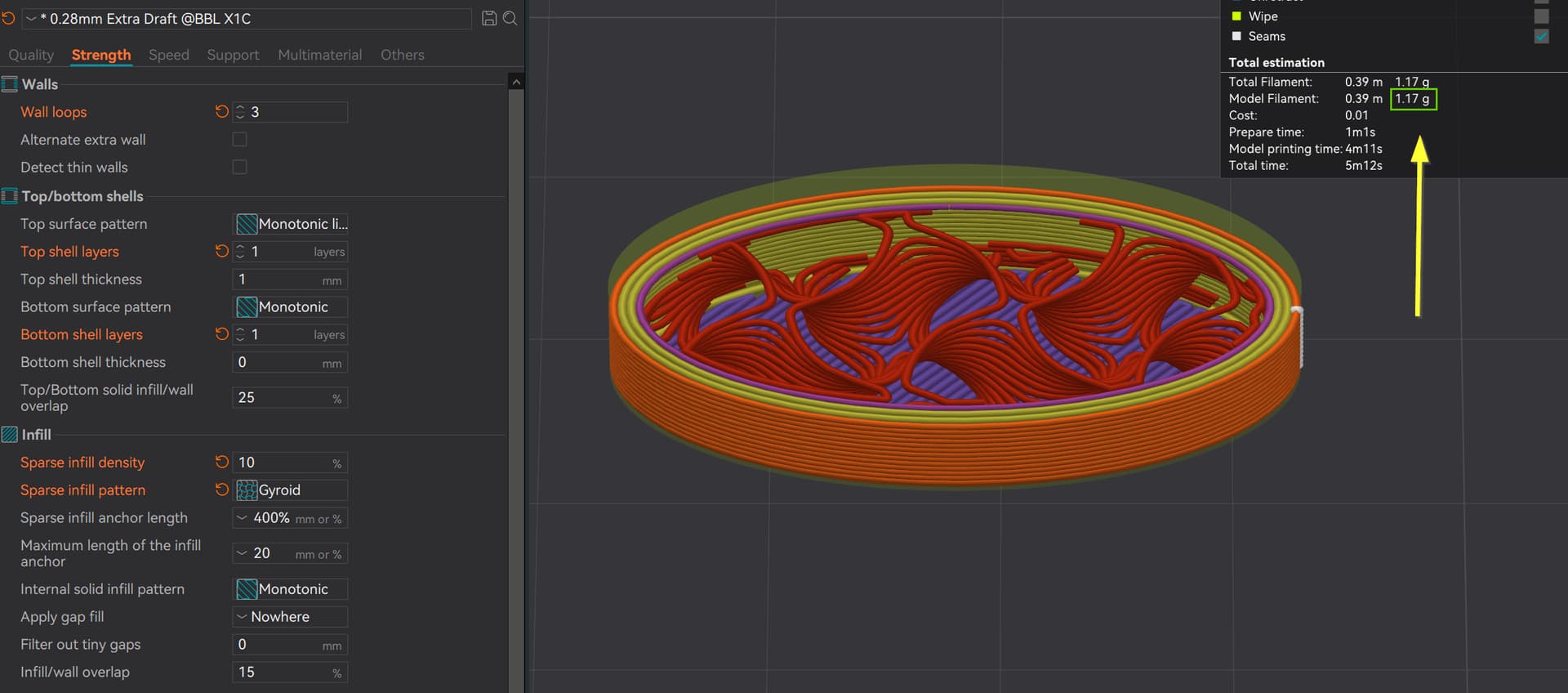Click the reset-all-changes icon beside the preset name
The image size is (1568, 693).
8,18
